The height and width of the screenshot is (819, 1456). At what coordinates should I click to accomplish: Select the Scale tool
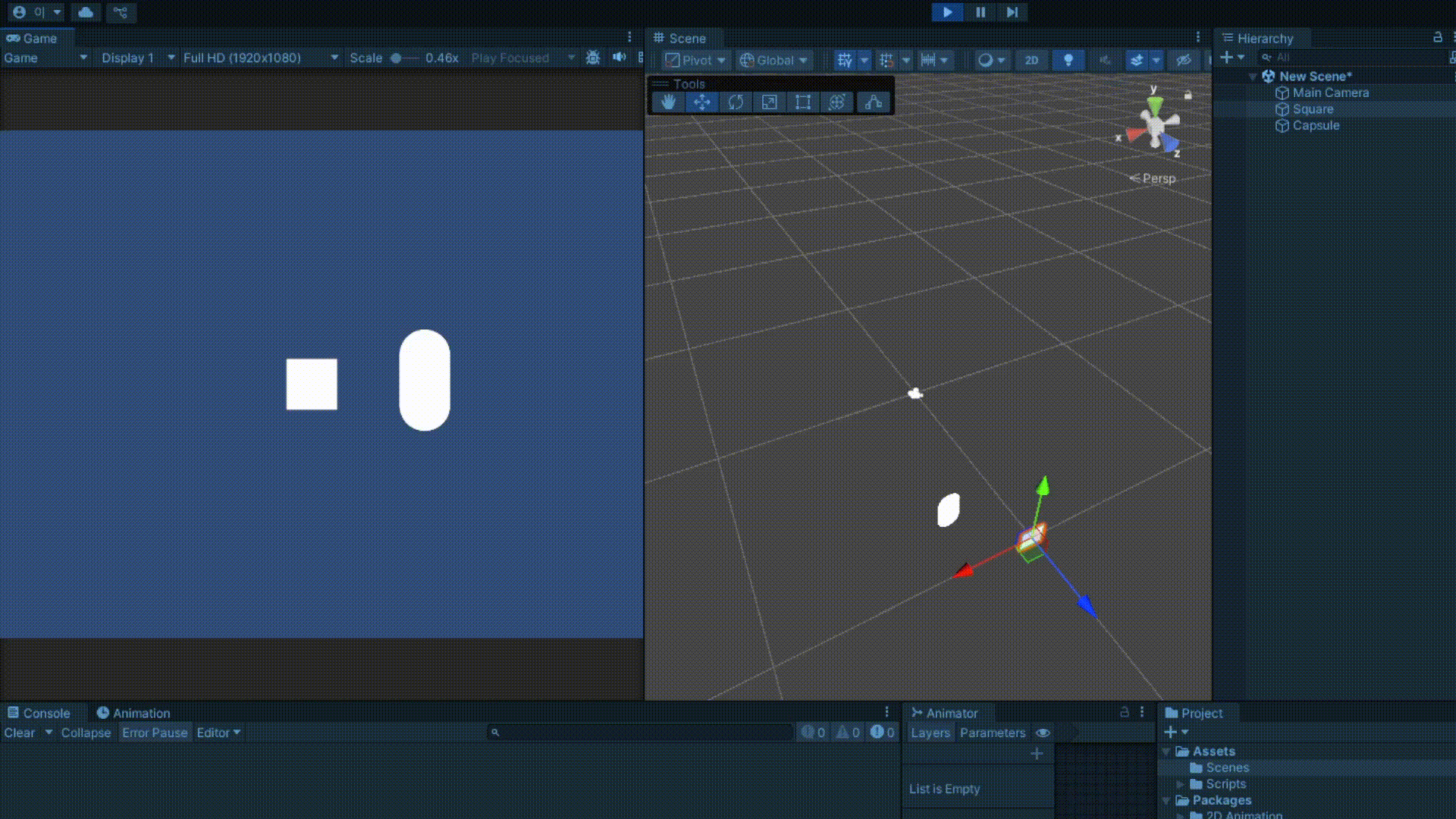(769, 102)
